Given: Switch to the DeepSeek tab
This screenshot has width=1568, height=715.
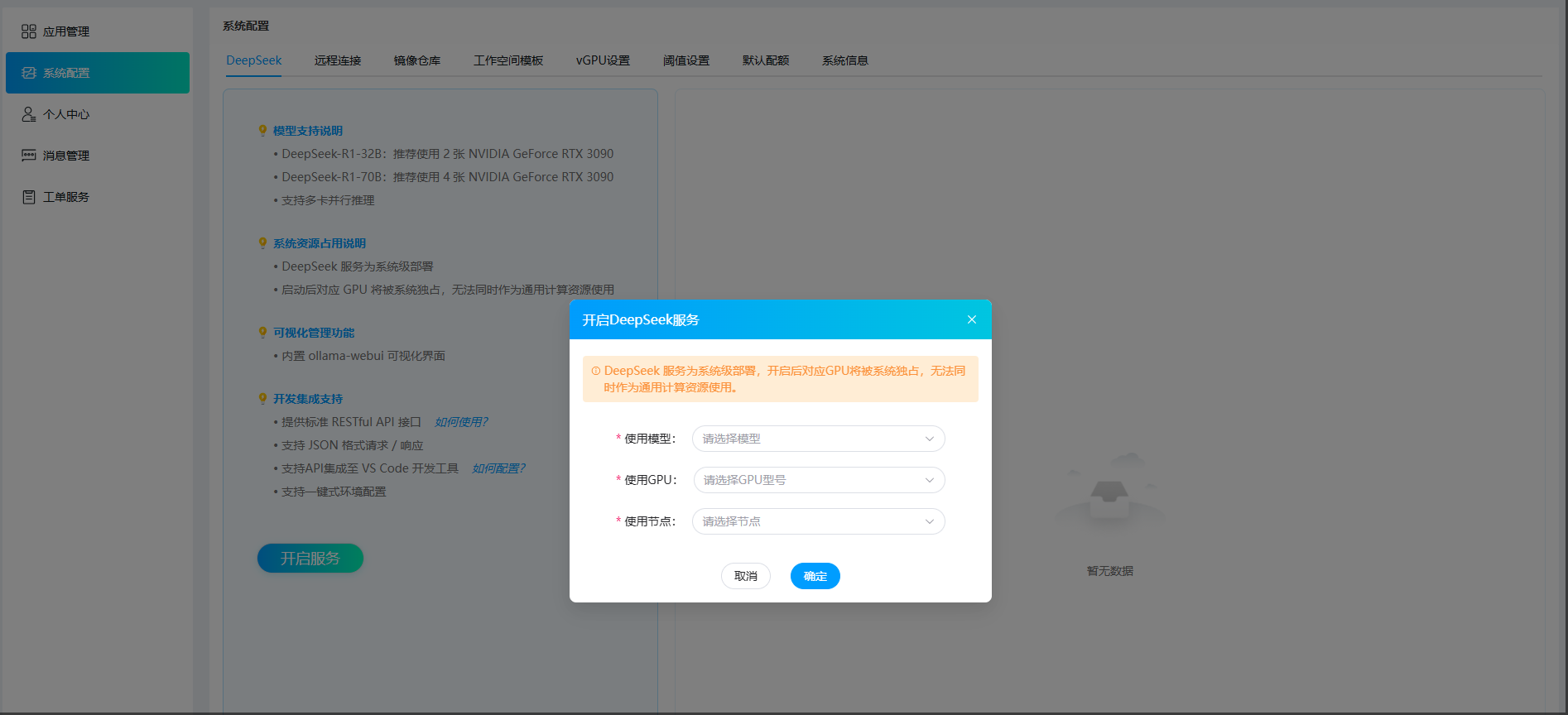Looking at the screenshot, I should (x=254, y=60).
